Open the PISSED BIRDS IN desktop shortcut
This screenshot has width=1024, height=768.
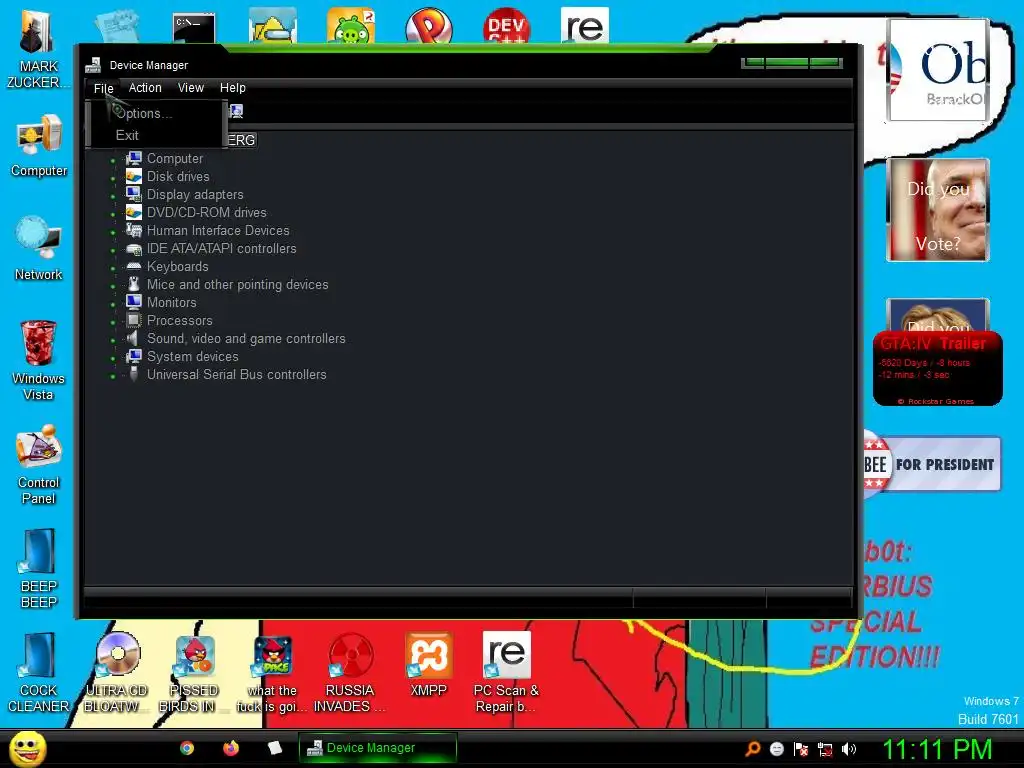click(x=194, y=673)
